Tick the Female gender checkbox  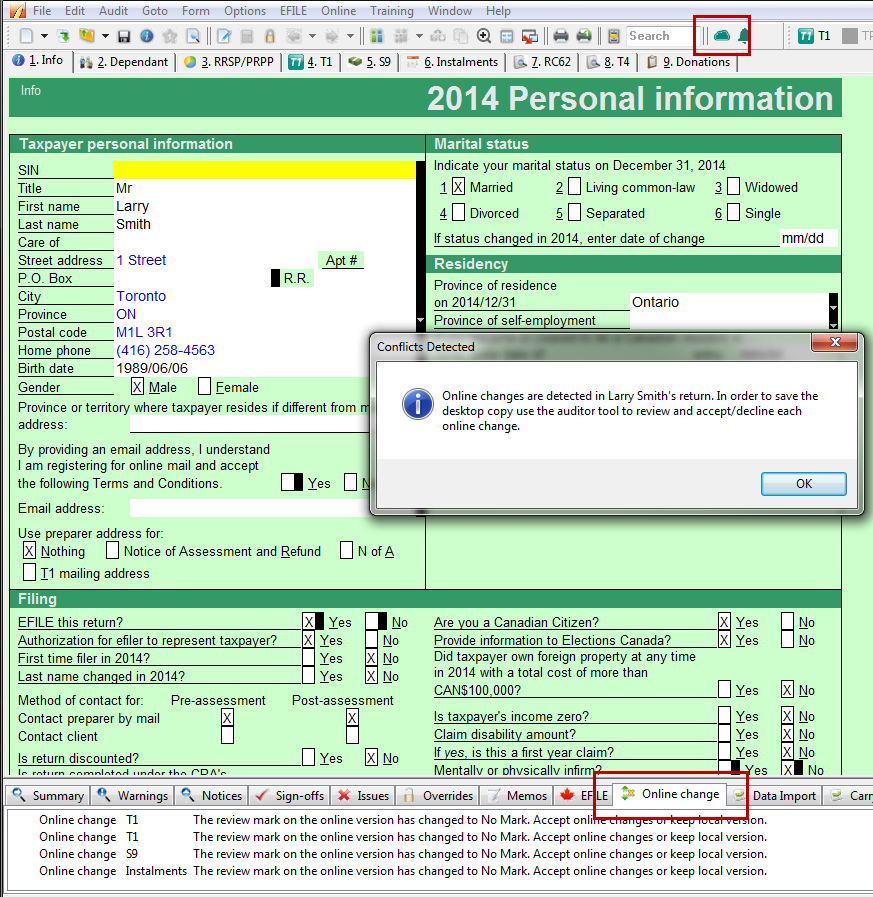coord(204,386)
